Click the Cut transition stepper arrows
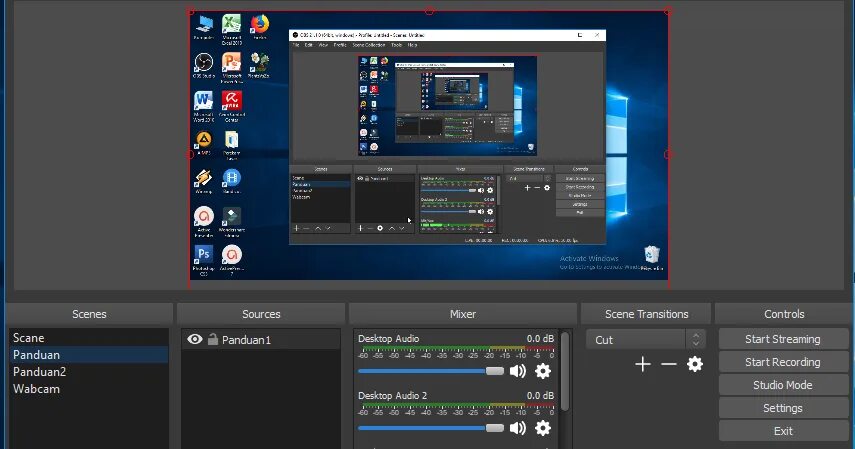855x449 pixels. click(x=696, y=339)
